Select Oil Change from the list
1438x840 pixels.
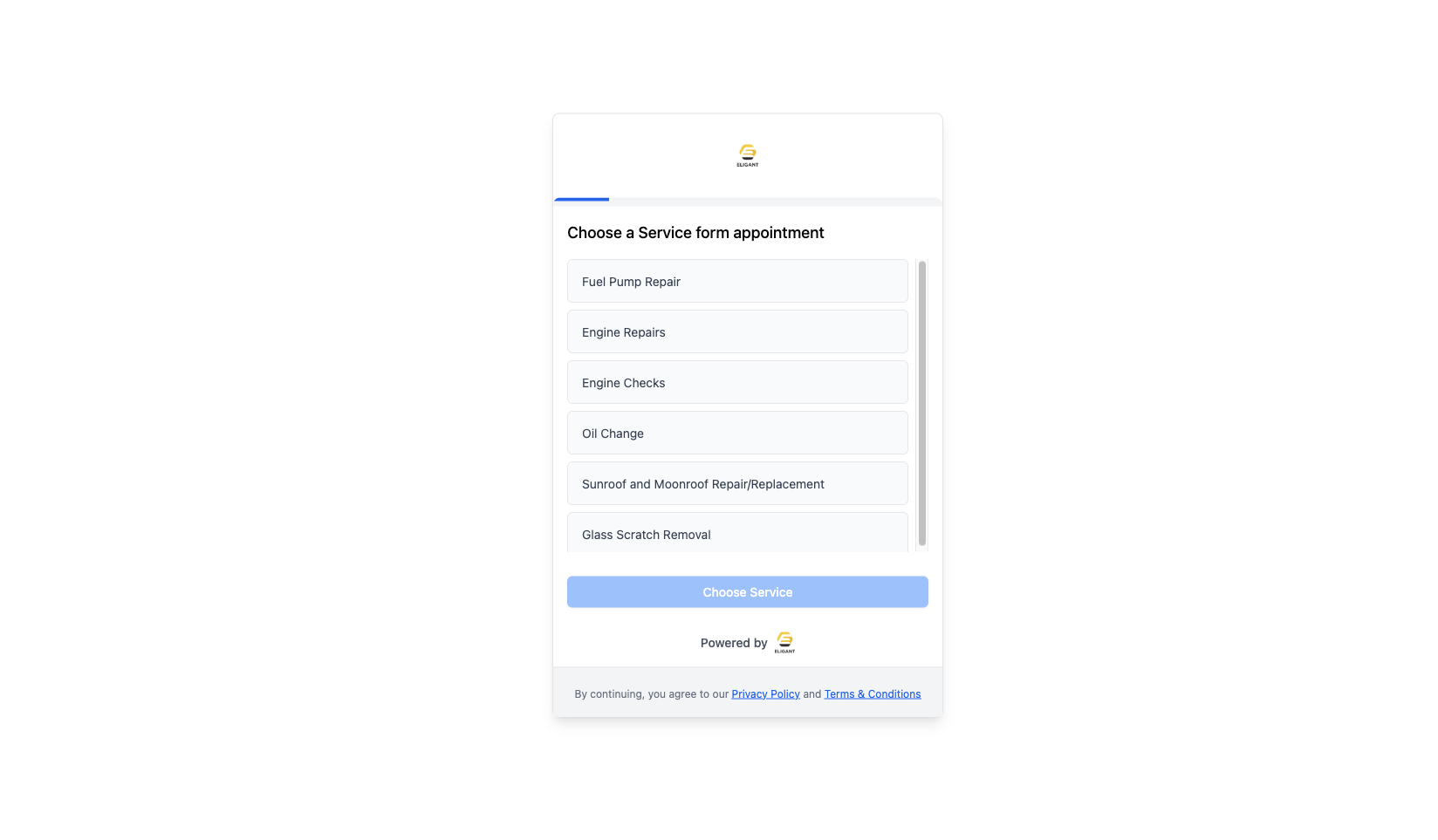click(737, 433)
